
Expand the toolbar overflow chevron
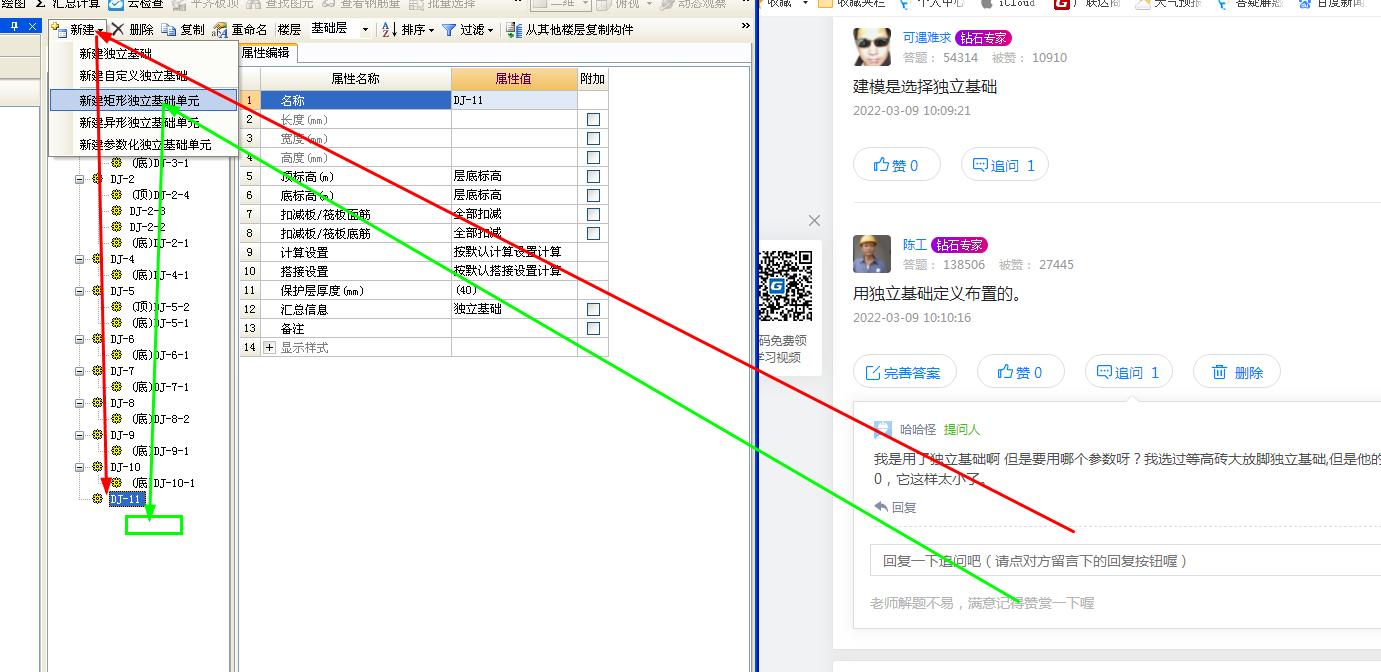pyautogui.click(x=745, y=27)
